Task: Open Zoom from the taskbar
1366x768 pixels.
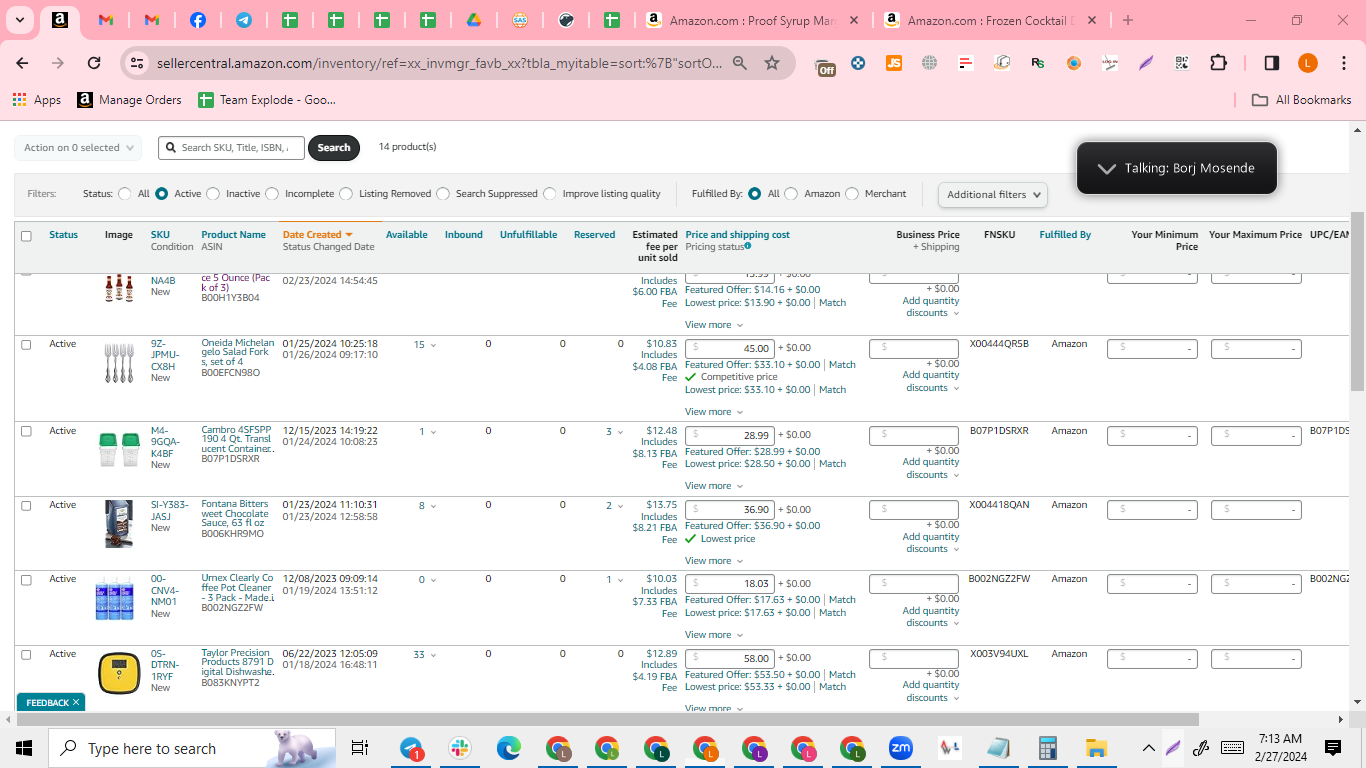Action: coord(901,748)
